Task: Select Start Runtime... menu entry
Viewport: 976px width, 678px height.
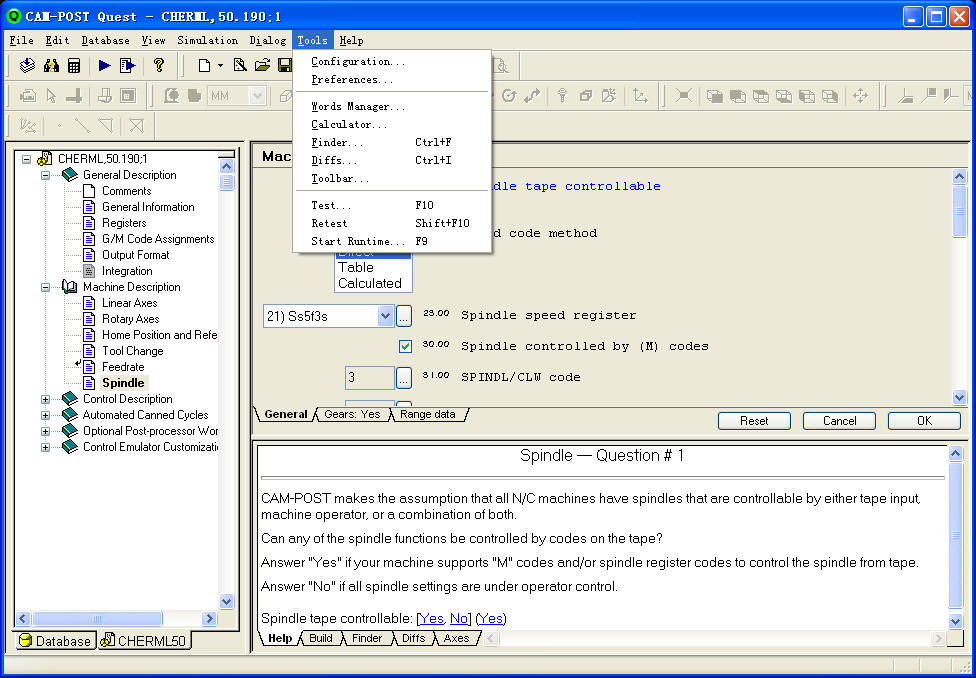Action: 392,242
